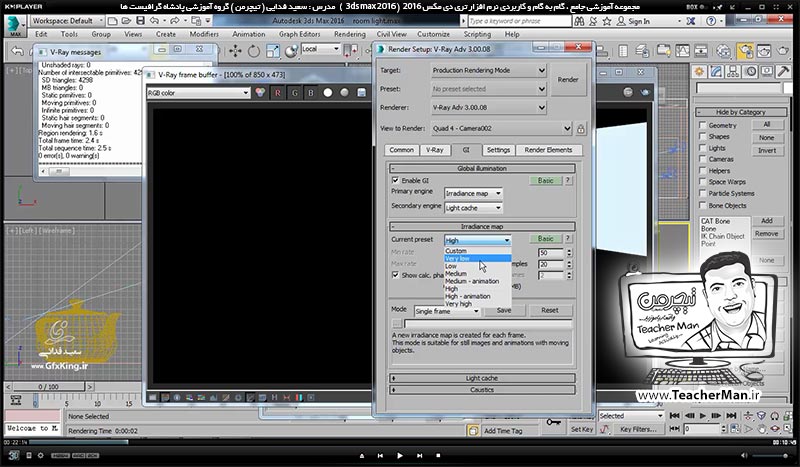The image size is (800, 467).
Task: Click the Help question mark icon in title bar
Action: pos(711,21)
